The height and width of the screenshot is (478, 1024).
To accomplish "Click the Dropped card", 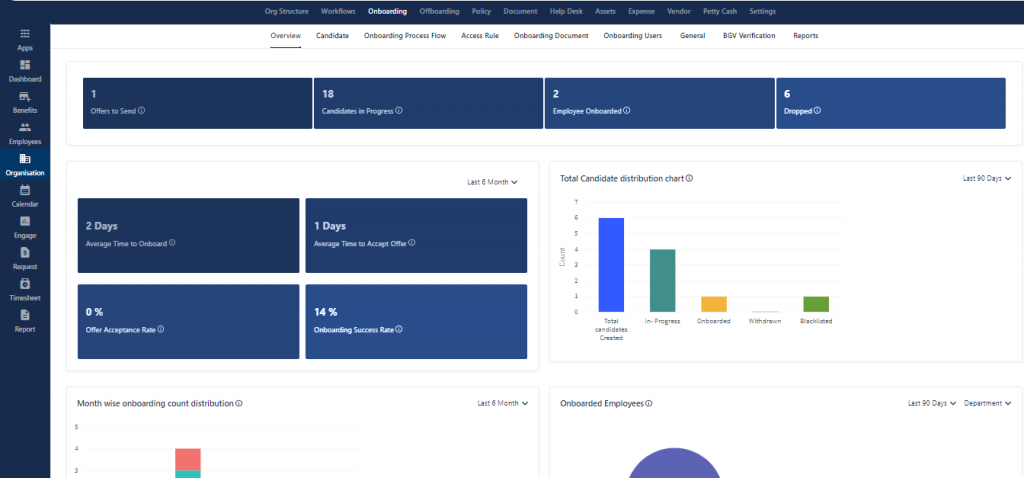I will click(891, 103).
